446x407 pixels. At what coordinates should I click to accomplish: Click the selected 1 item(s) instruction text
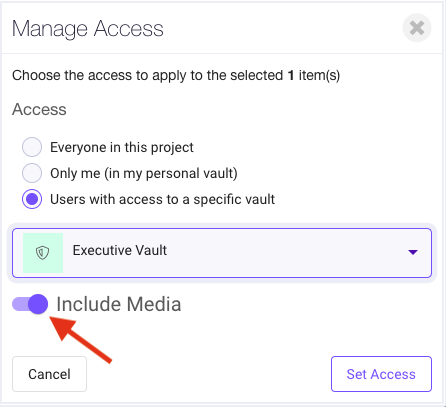[176, 76]
